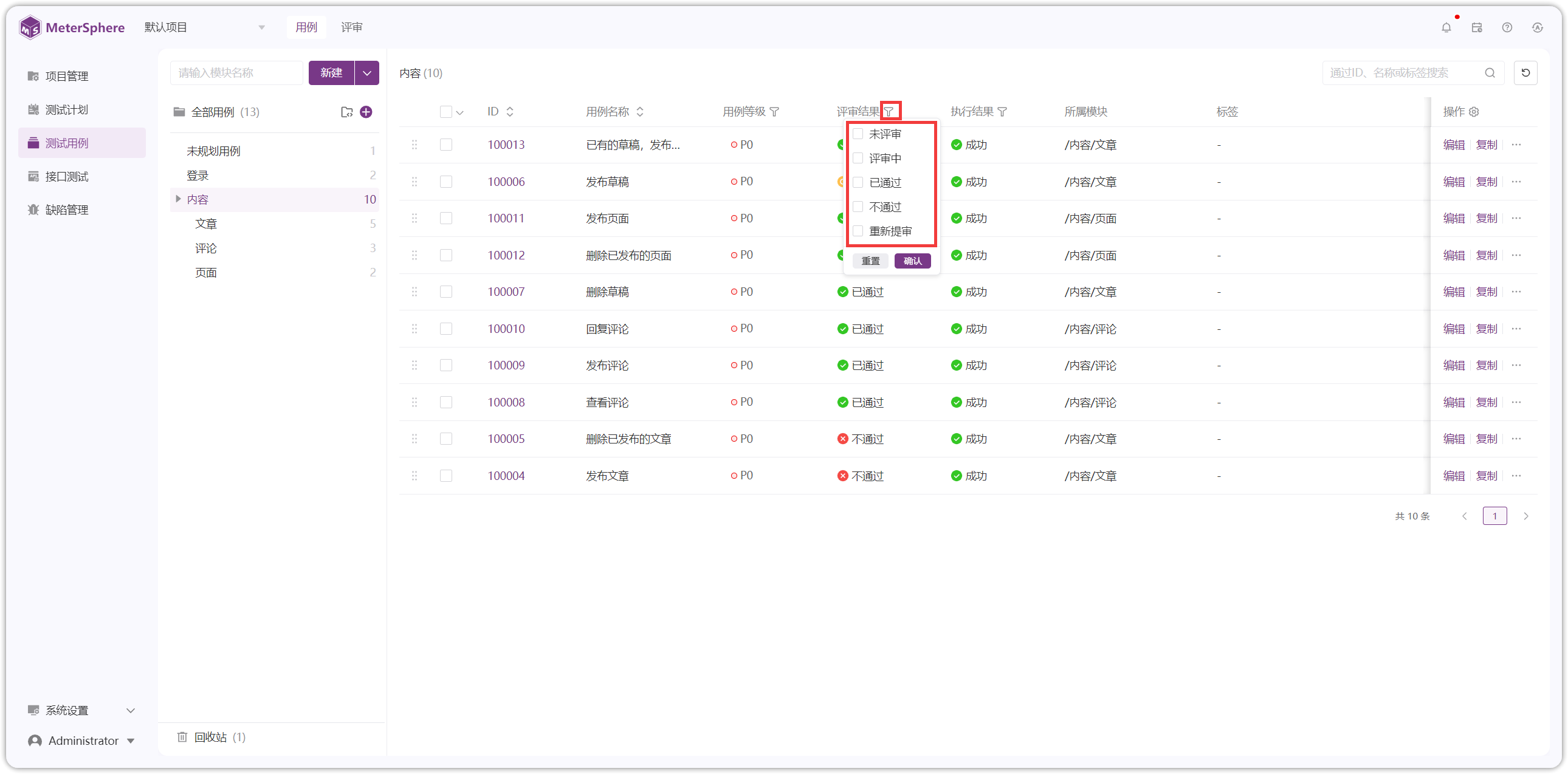Open the select-all dropdown chevron in header
Viewport: 1568px width, 774px height.
(460, 112)
